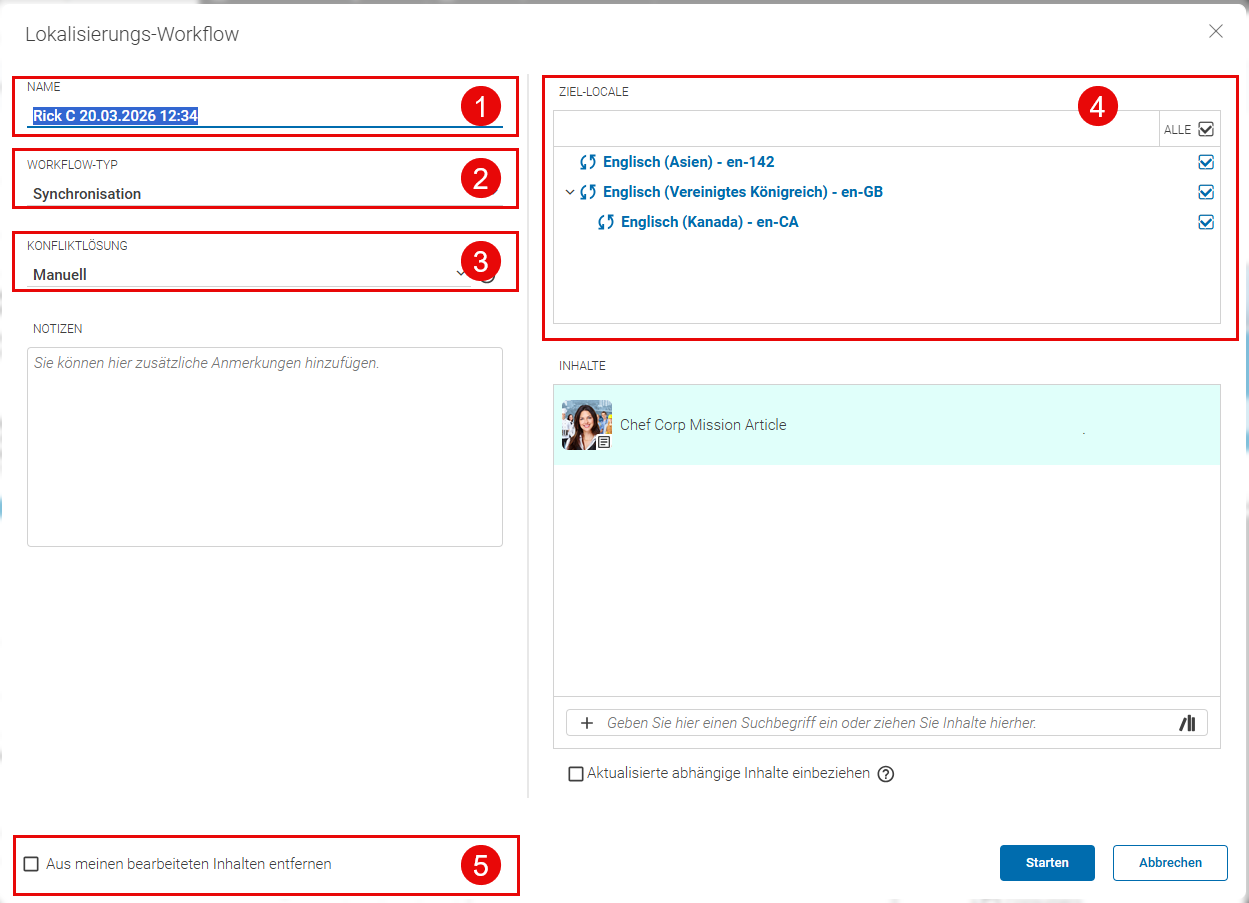The image size is (1249, 903).
Task: Click plus icon in content search bar
Action: tap(587, 723)
